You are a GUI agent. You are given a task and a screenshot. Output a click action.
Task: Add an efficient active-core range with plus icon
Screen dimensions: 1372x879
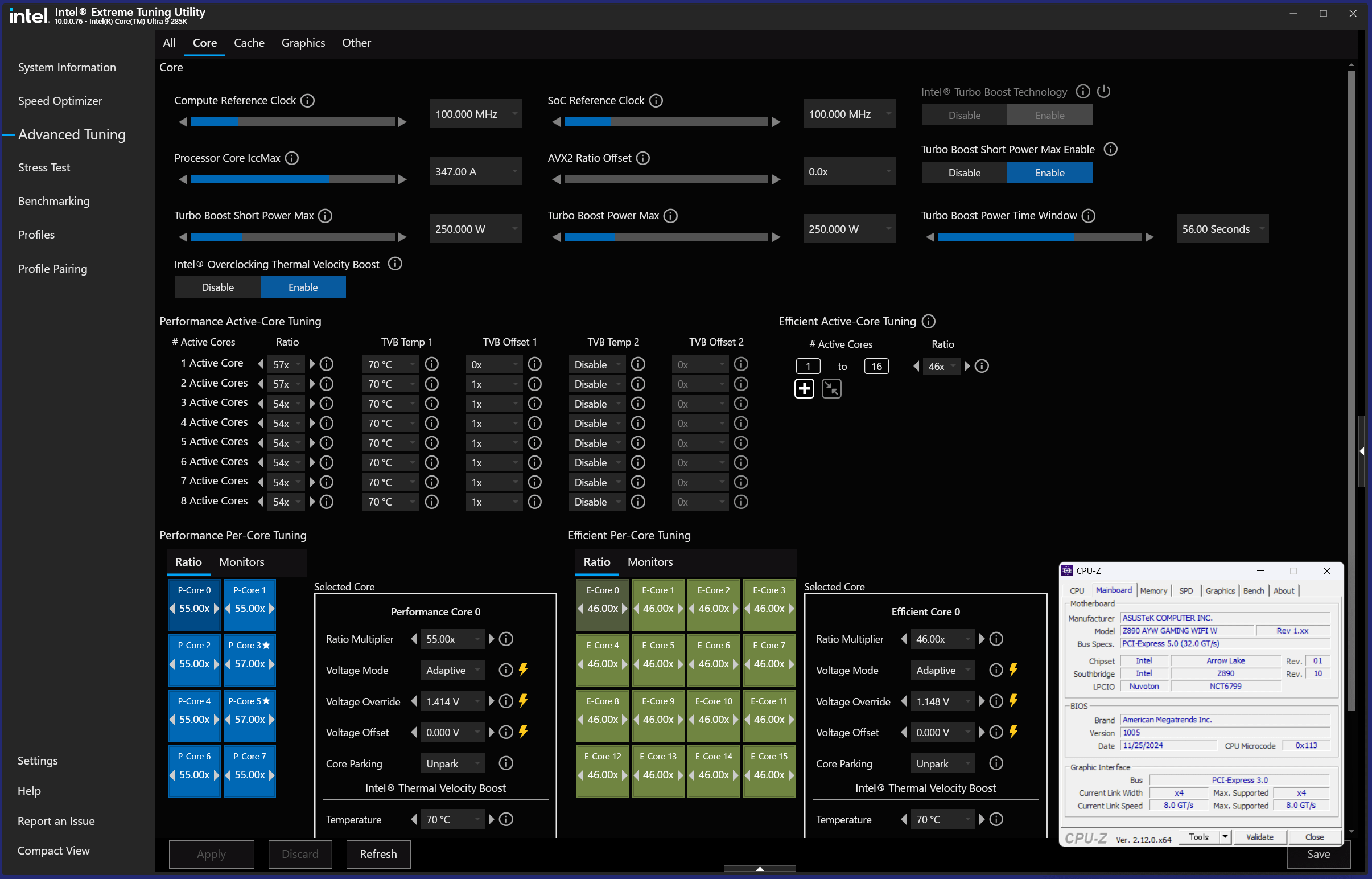[805, 389]
